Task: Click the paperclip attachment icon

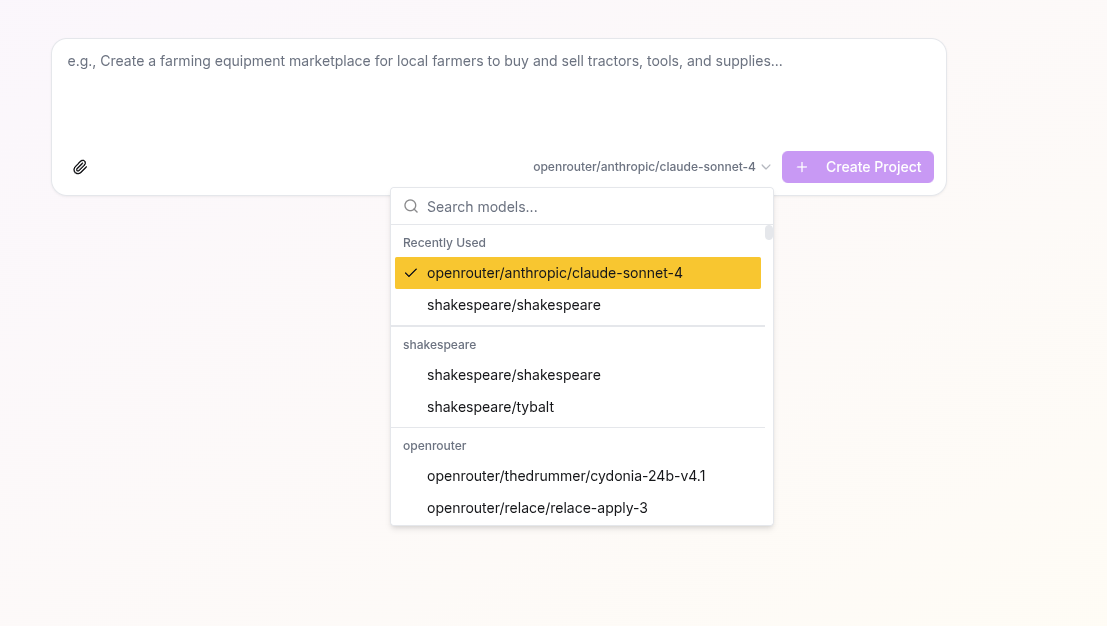Action: 80,166
